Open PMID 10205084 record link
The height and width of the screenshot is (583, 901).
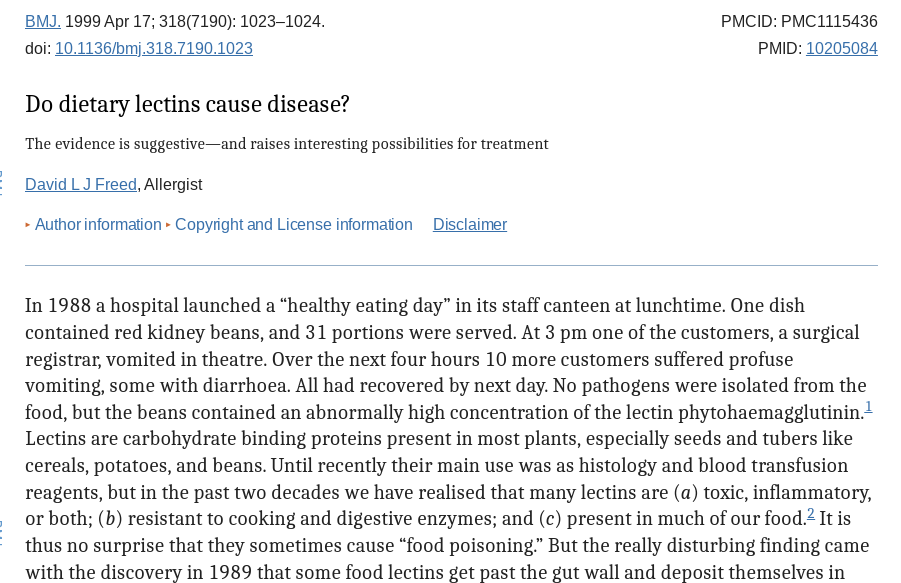pyautogui.click(x=841, y=49)
